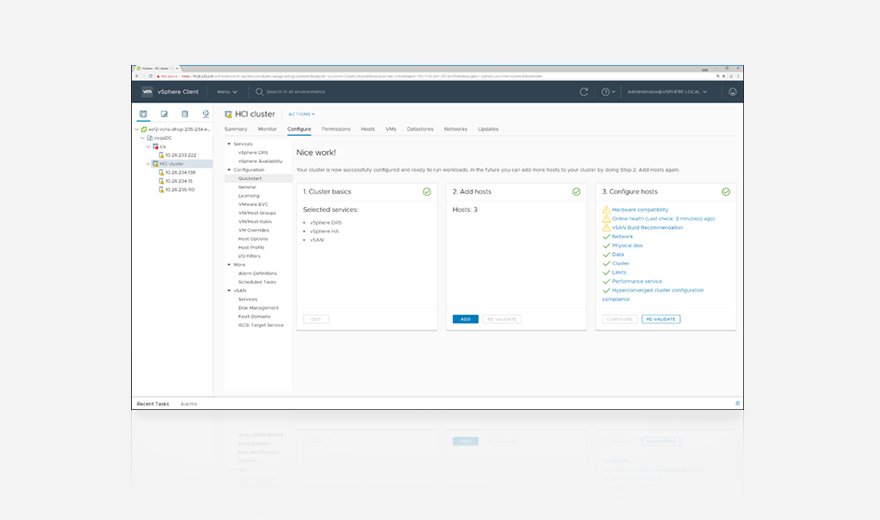Click the blue ADD button under Add hosts
The width and height of the screenshot is (880, 520).
(465, 319)
